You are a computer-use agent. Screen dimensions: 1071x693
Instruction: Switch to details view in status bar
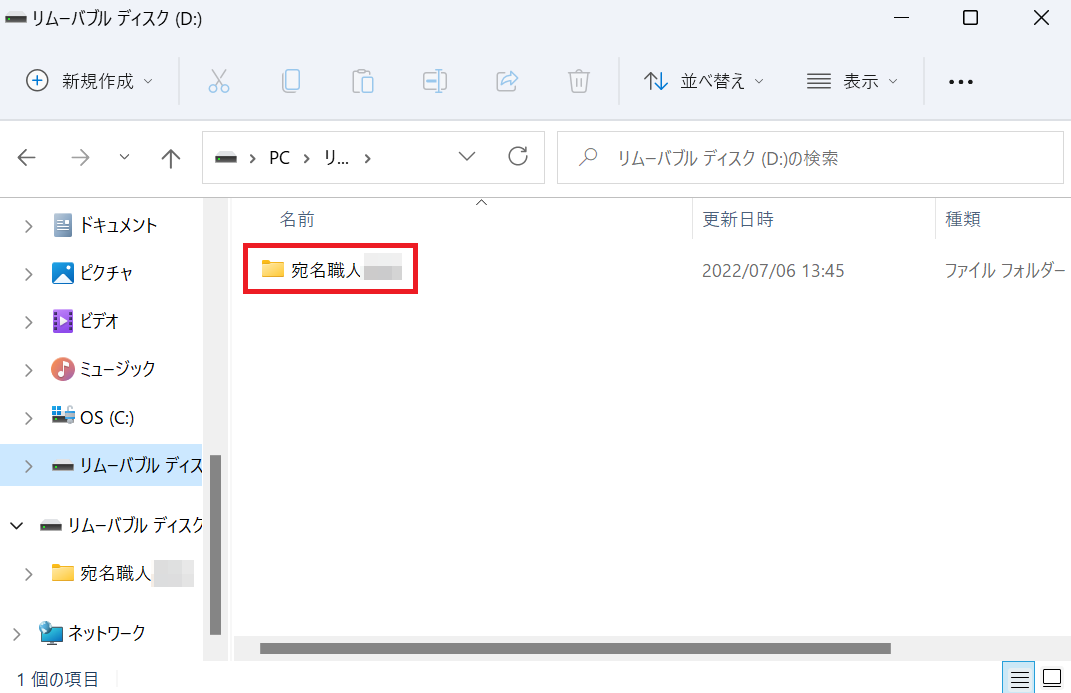point(1019,679)
